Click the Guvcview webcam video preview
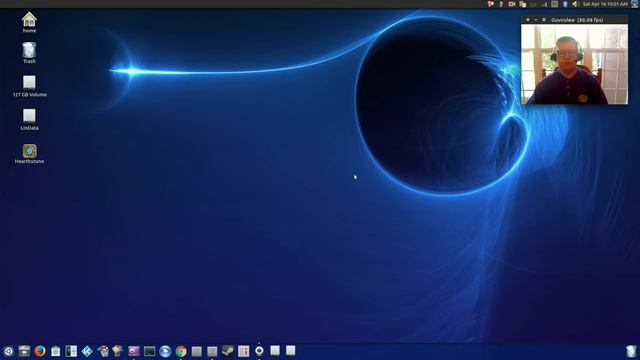640x360 pixels. pos(574,64)
